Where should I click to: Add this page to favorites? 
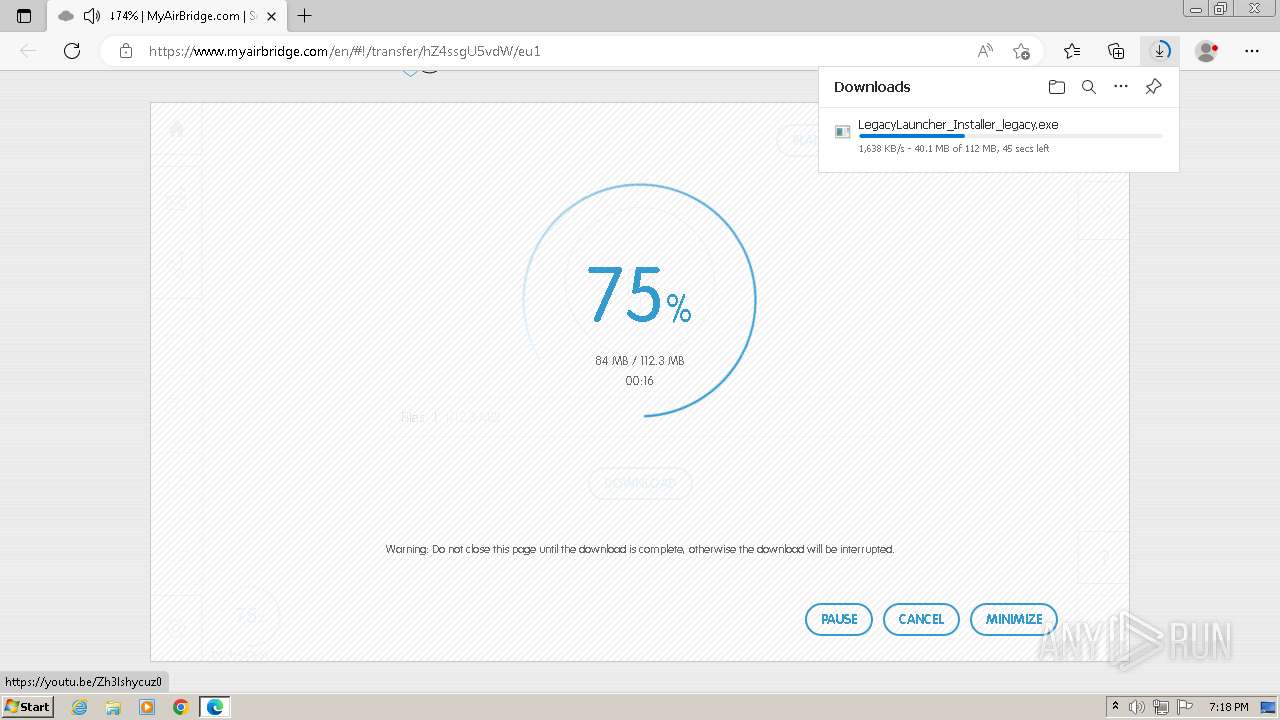(x=1021, y=51)
